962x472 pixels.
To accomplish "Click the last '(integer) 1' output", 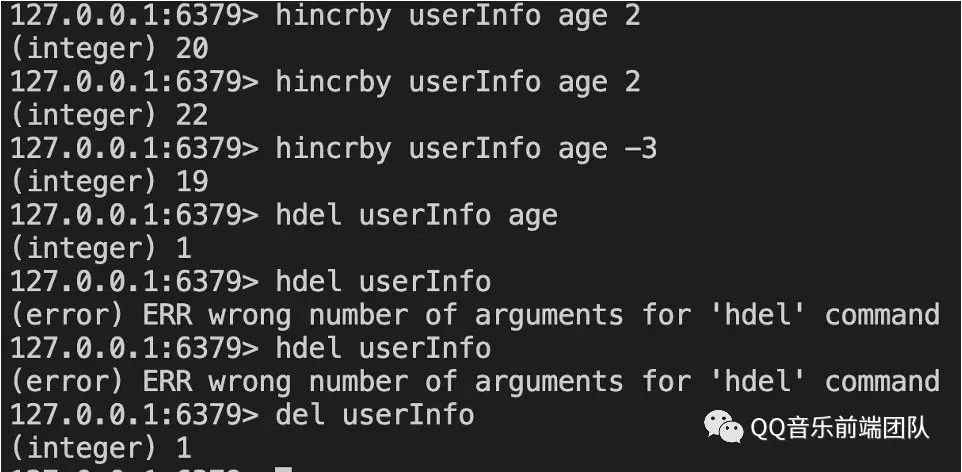I will click(100, 446).
